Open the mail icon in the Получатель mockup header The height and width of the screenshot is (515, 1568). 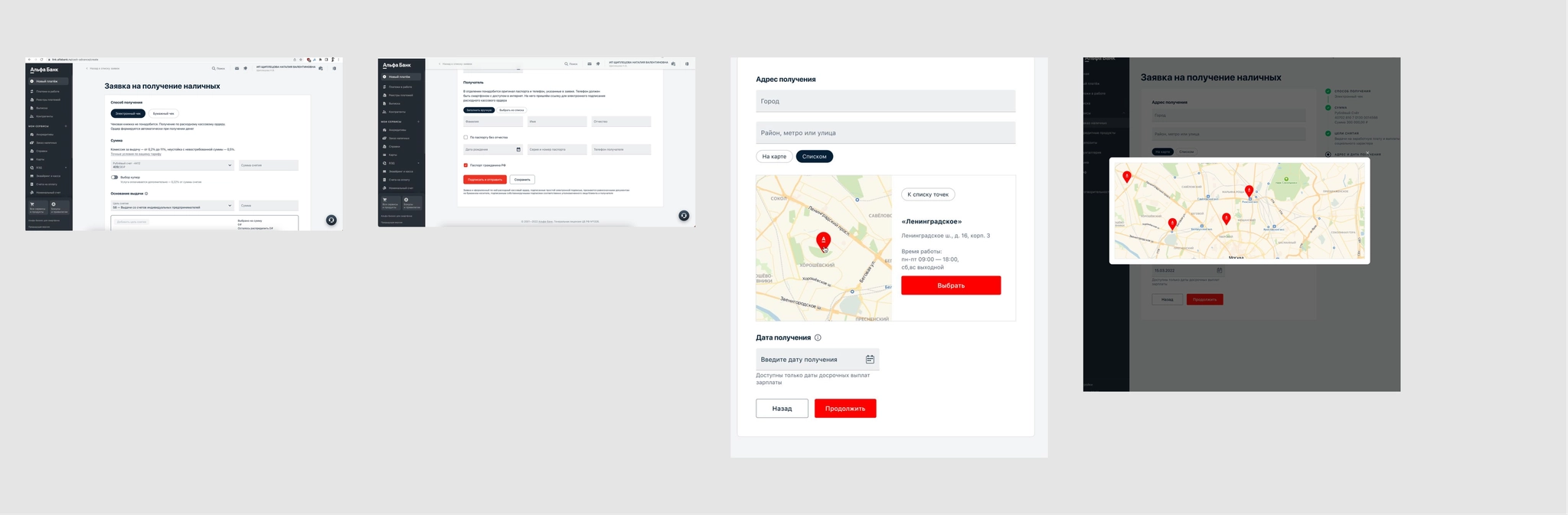pyautogui.click(x=590, y=64)
